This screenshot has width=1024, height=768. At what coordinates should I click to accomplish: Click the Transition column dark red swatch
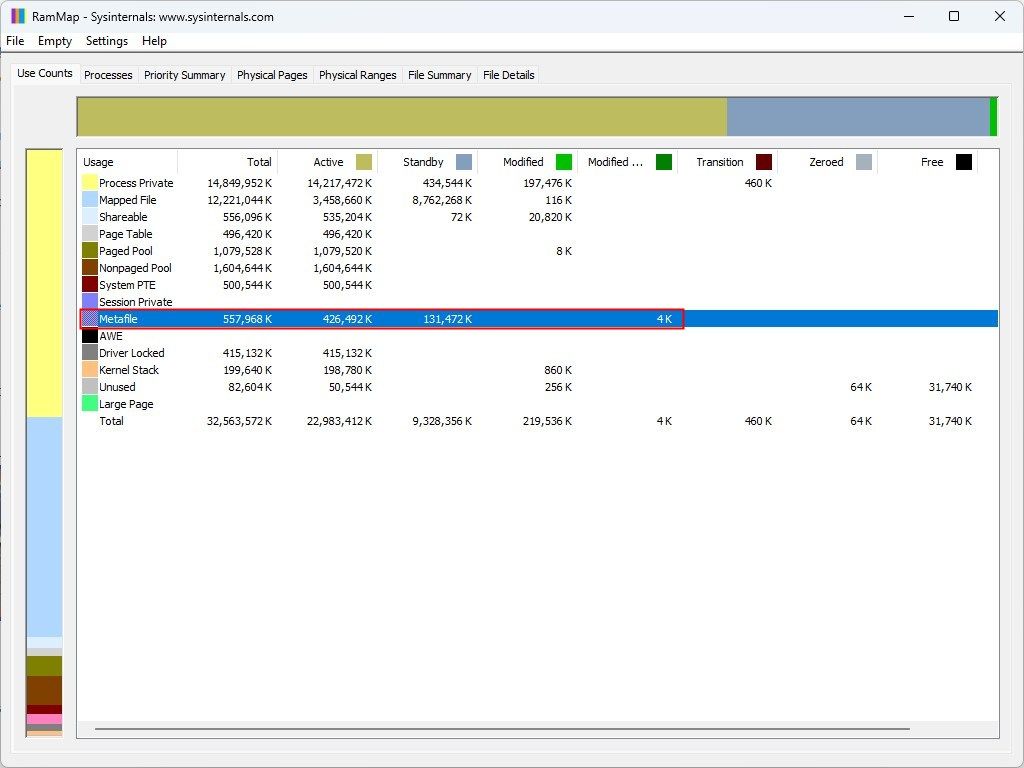pos(763,162)
